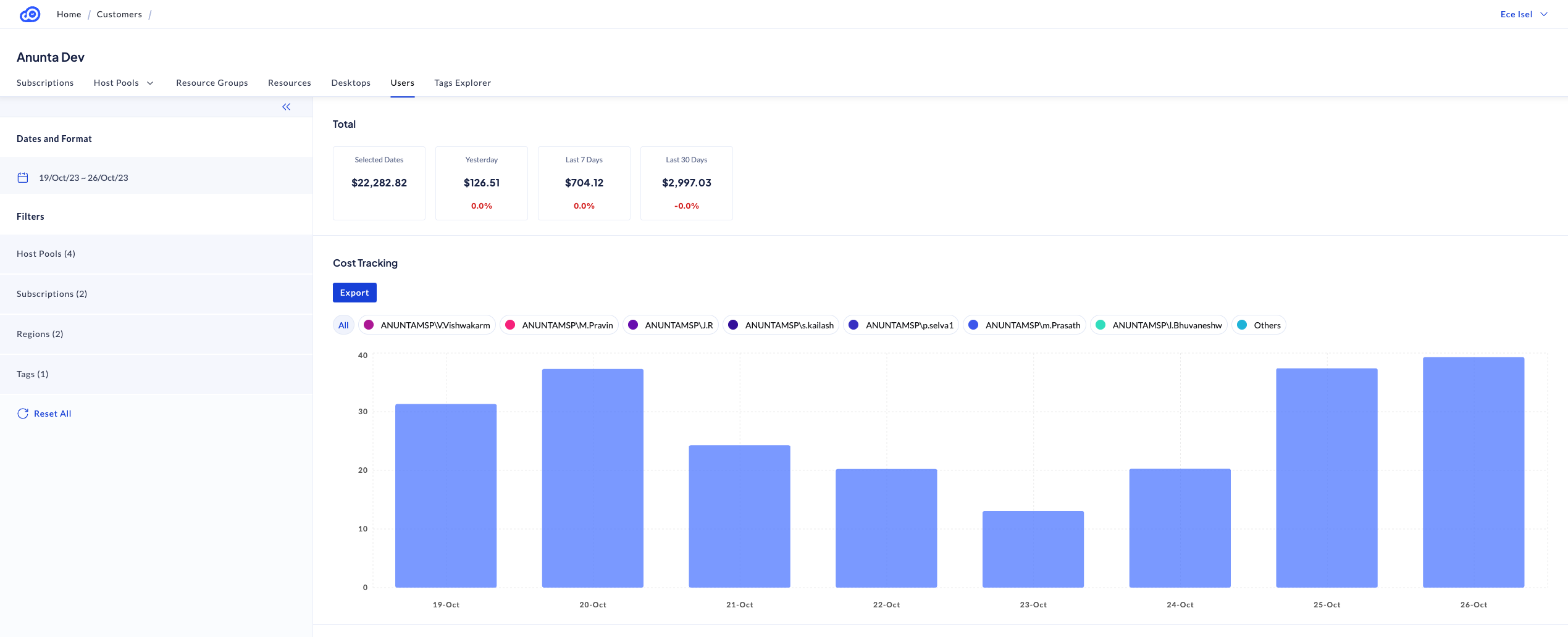Open the Desktops tab

(x=351, y=83)
